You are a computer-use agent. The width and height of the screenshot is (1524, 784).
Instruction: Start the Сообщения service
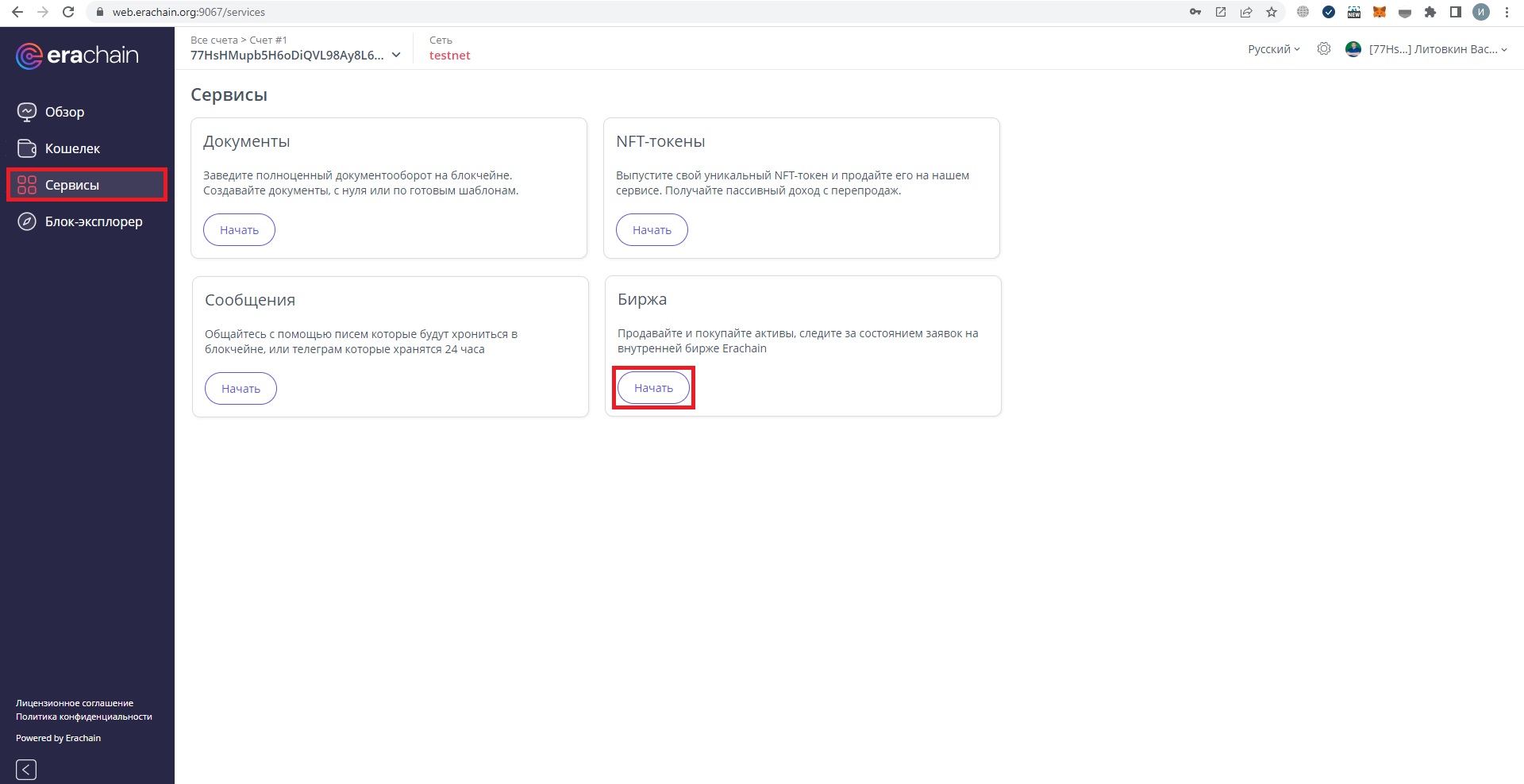point(241,389)
